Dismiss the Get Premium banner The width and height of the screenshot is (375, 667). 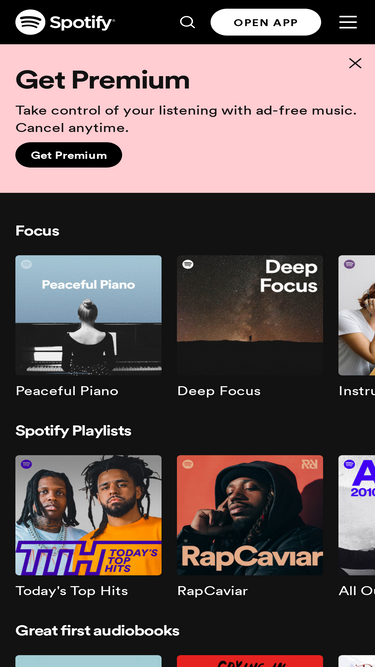[x=355, y=63]
